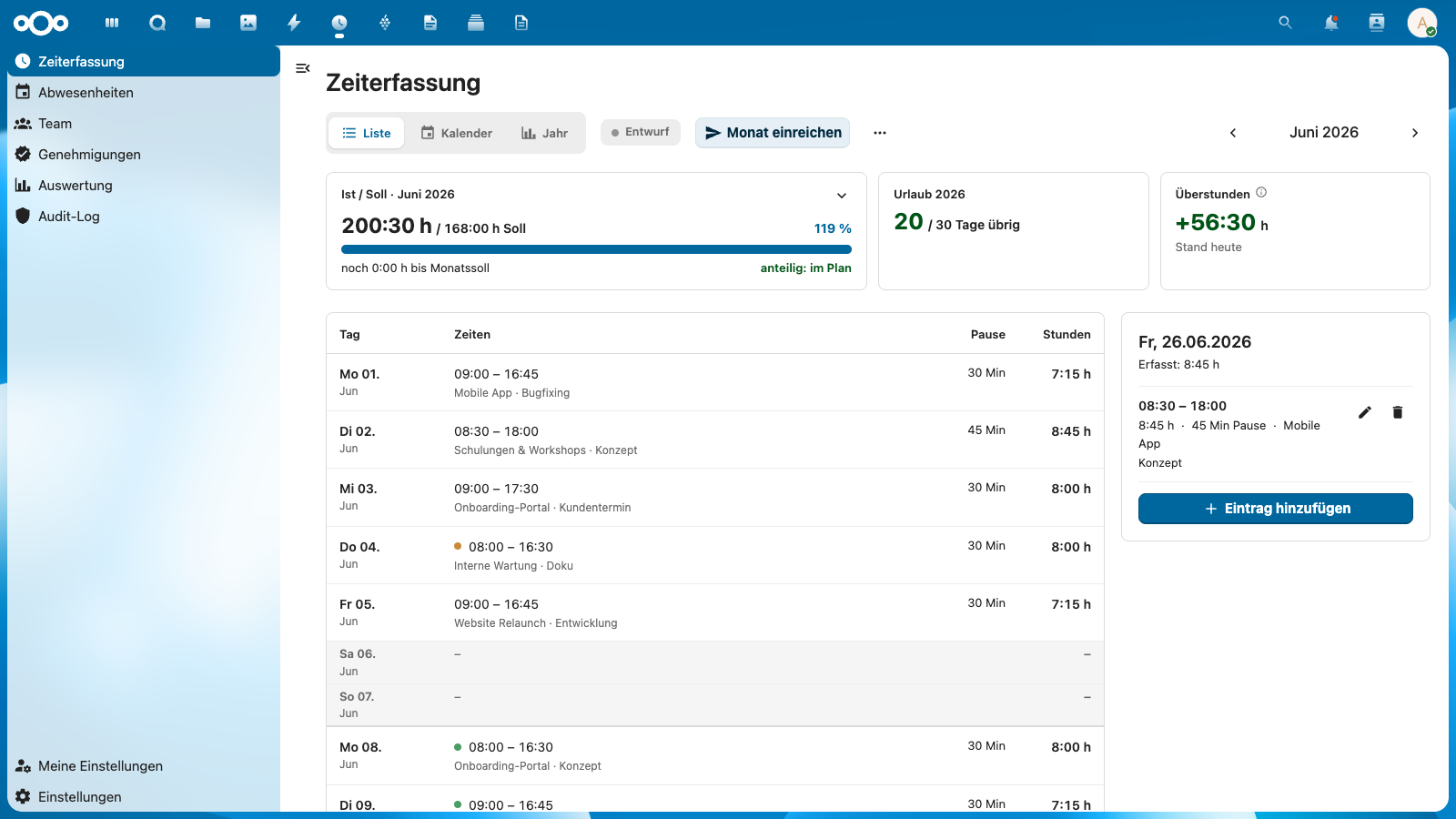1456x819 pixels.
Task: Open the Activity lightning icon in top bar
Action: 294,23
